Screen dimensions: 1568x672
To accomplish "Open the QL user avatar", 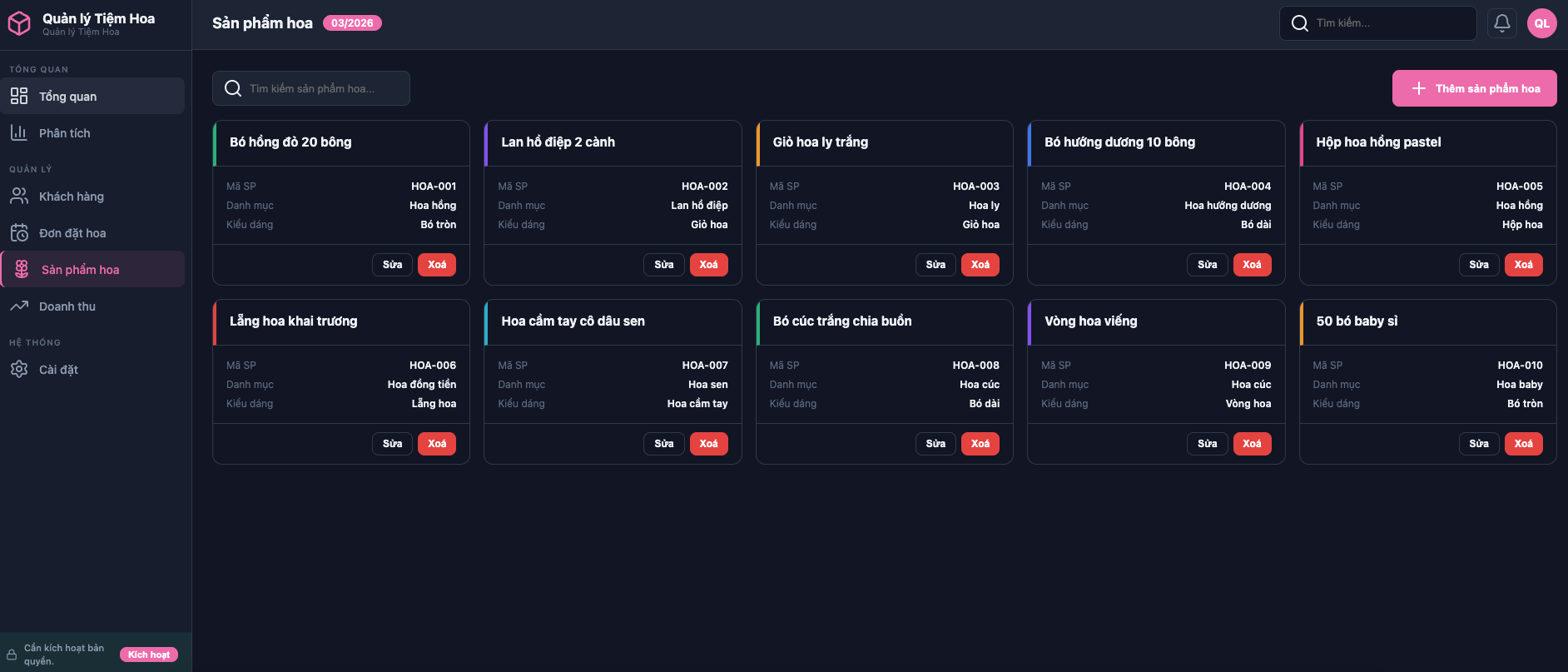I will pyautogui.click(x=1541, y=23).
